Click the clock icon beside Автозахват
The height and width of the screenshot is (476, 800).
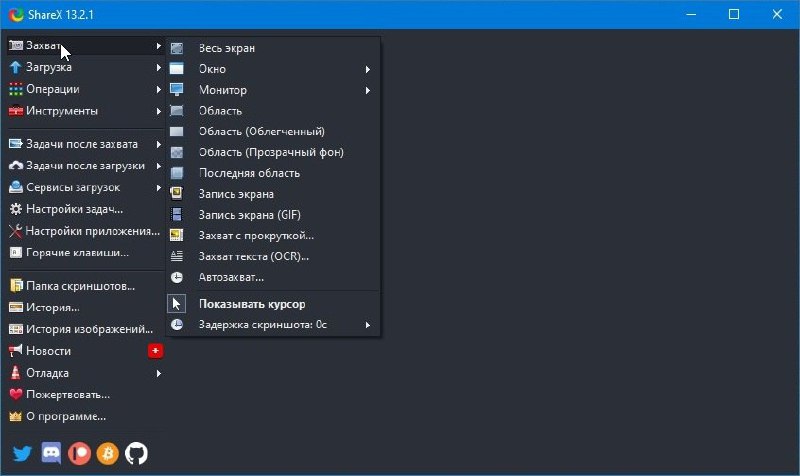click(177, 277)
